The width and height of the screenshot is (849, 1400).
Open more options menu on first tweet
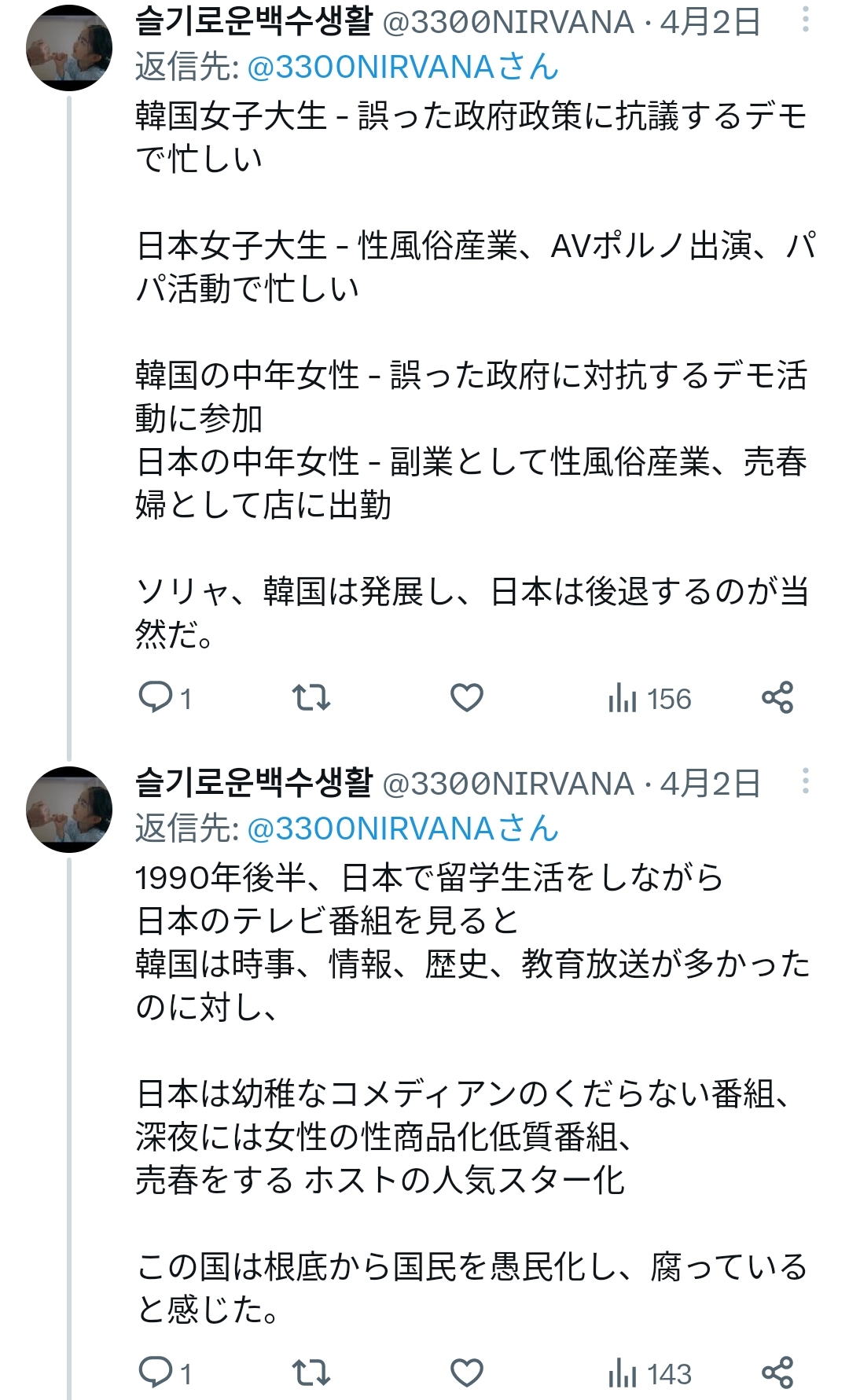click(805, 20)
